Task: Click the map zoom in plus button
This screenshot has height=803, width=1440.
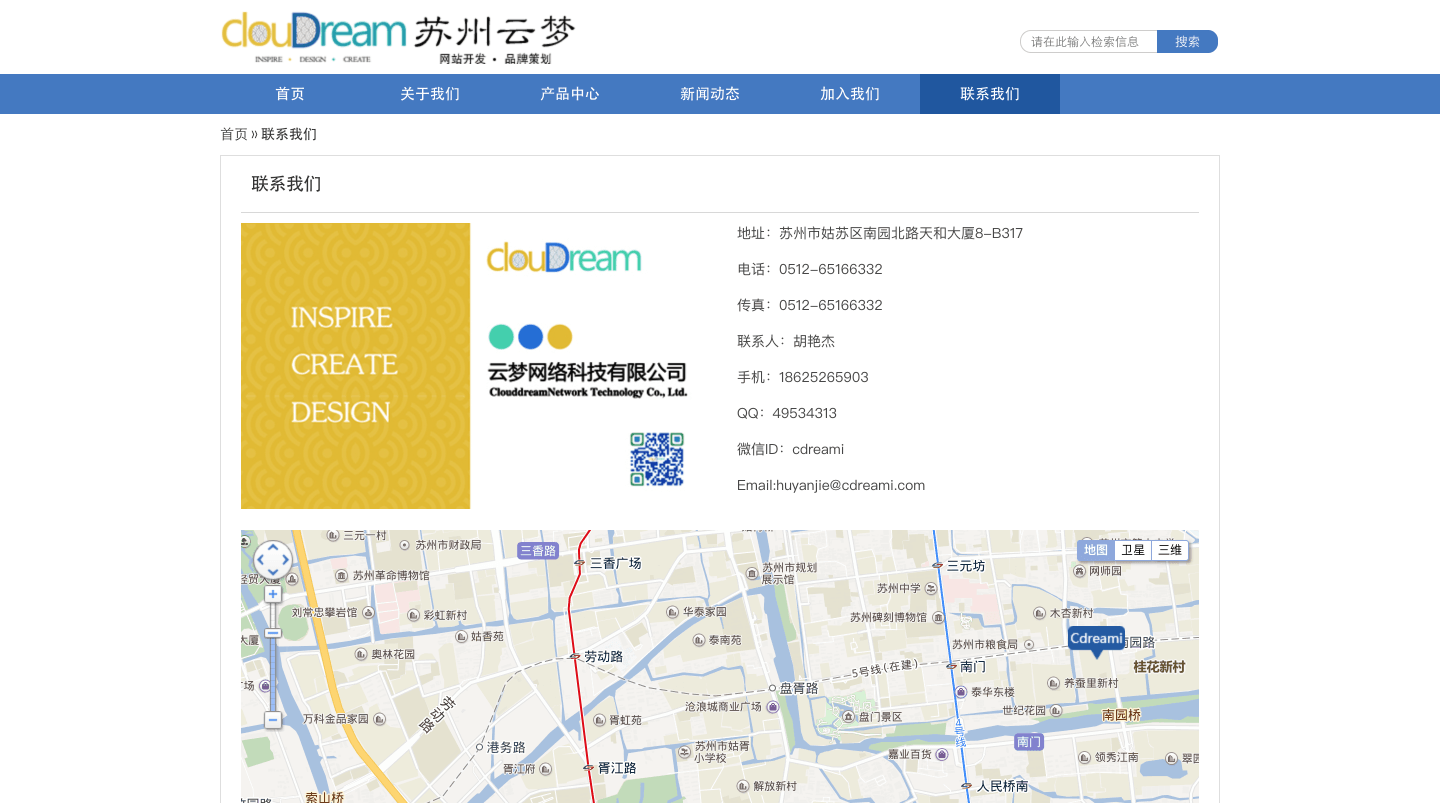Action: coord(272,594)
